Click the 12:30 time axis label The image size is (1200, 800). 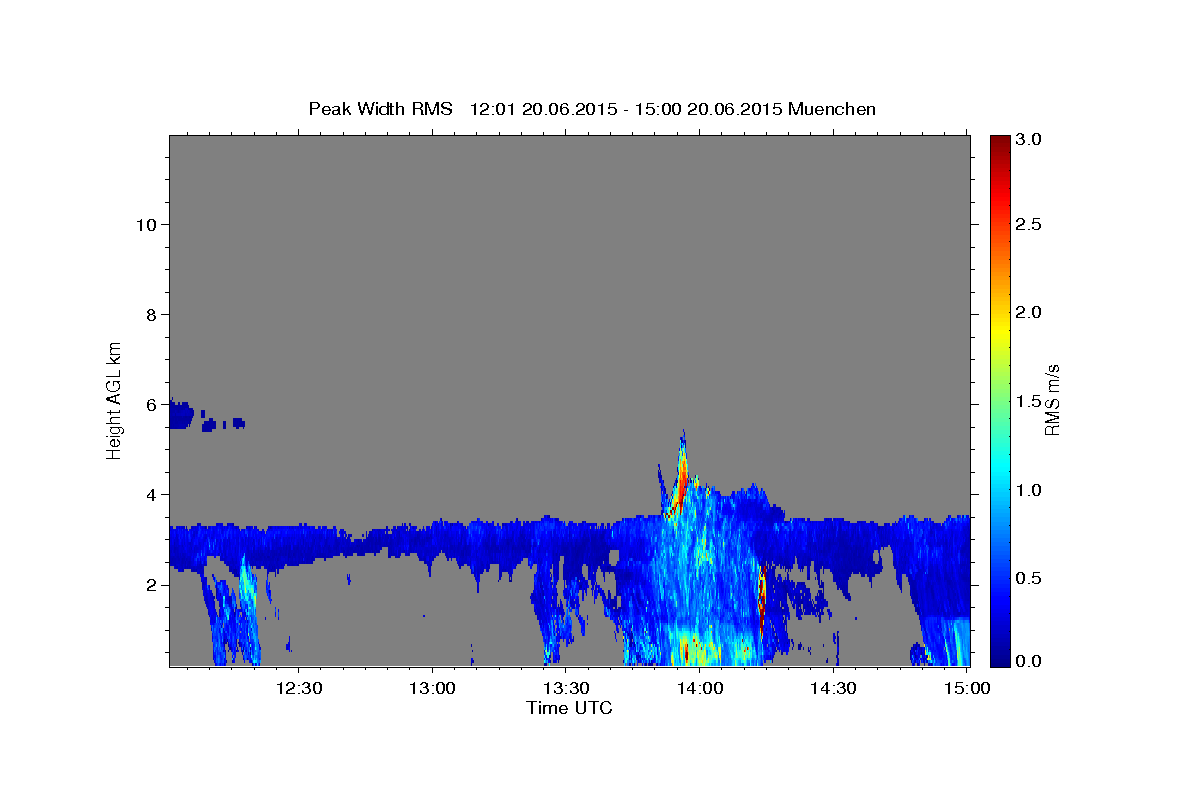pos(299,688)
